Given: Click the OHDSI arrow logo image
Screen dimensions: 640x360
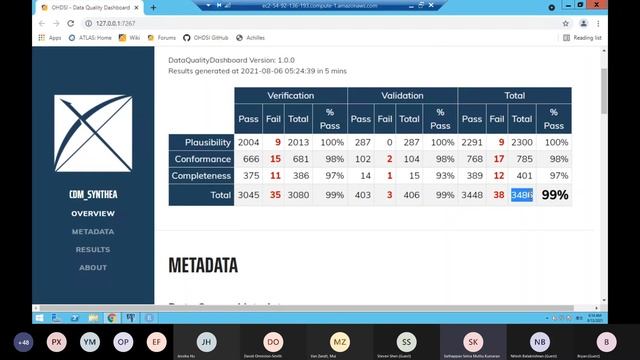Looking at the screenshot, I should coord(93,133).
